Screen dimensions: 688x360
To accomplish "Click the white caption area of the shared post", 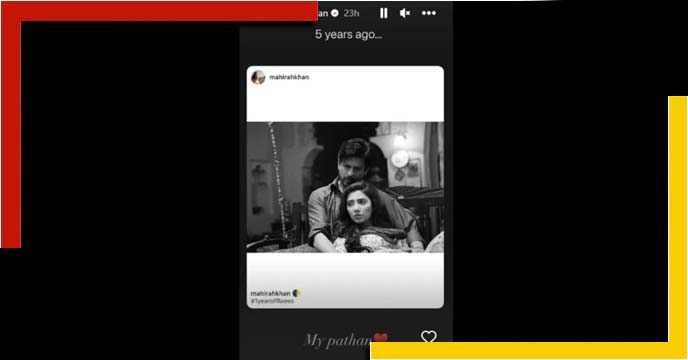I will pyautogui.click(x=345, y=280).
